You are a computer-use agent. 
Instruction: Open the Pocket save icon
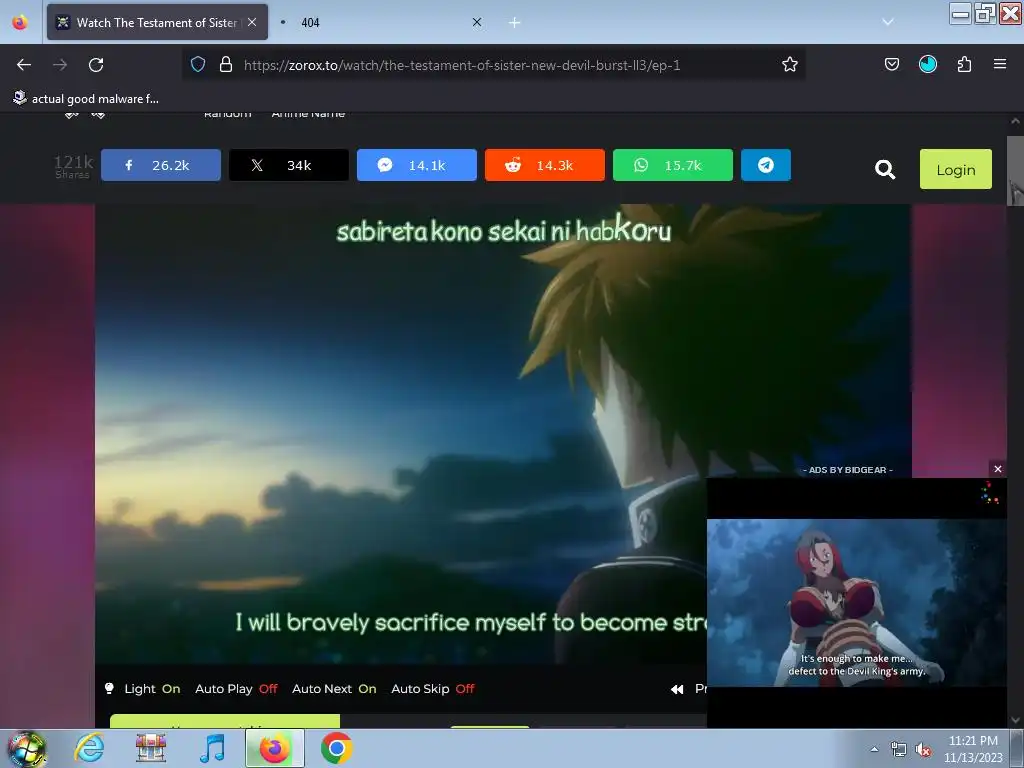coord(891,64)
